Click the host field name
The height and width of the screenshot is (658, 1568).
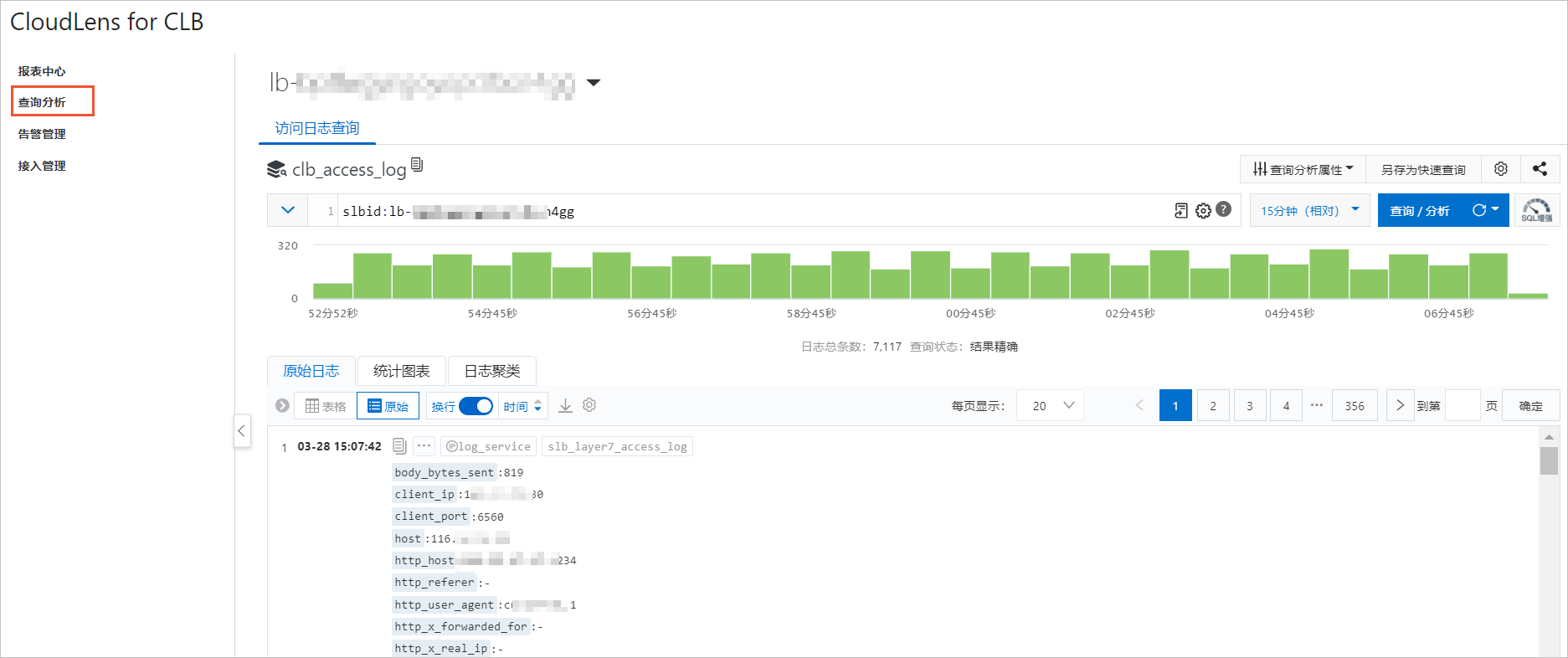pyautogui.click(x=408, y=538)
